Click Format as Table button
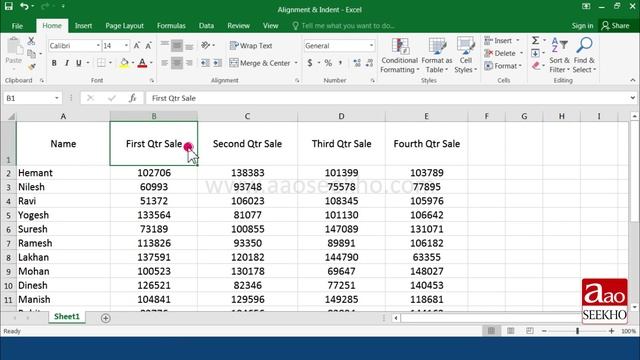Viewport: 640px width, 360px height. click(437, 56)
